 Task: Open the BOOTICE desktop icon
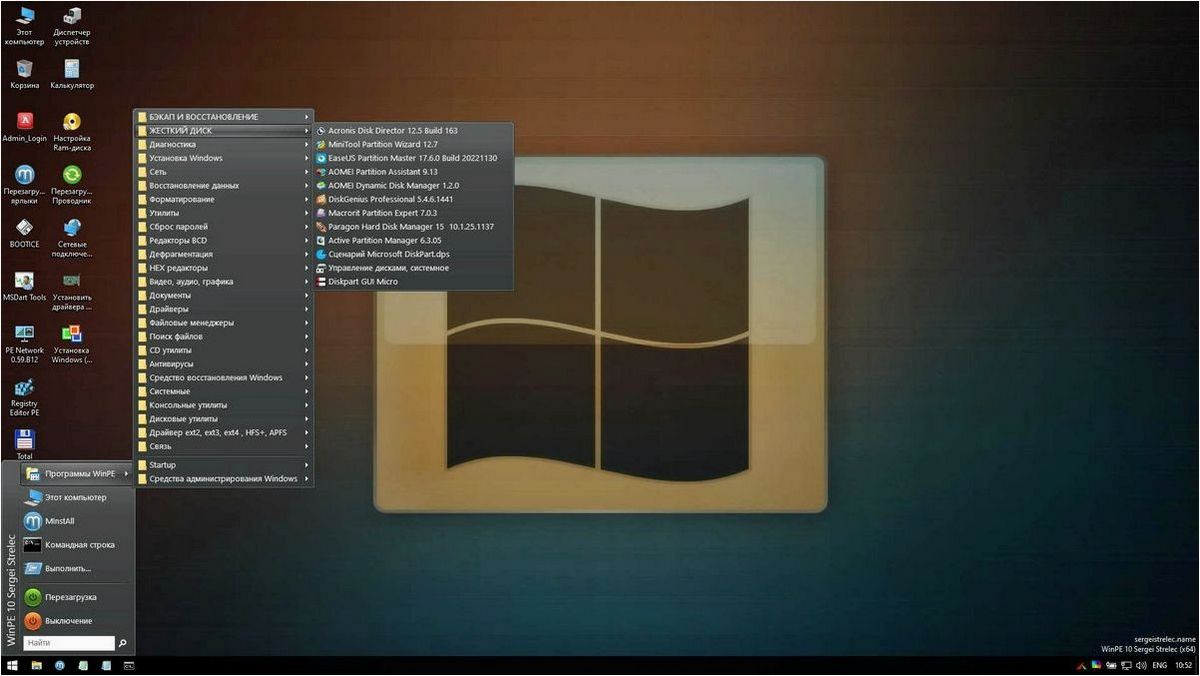[x=24, y=233]
